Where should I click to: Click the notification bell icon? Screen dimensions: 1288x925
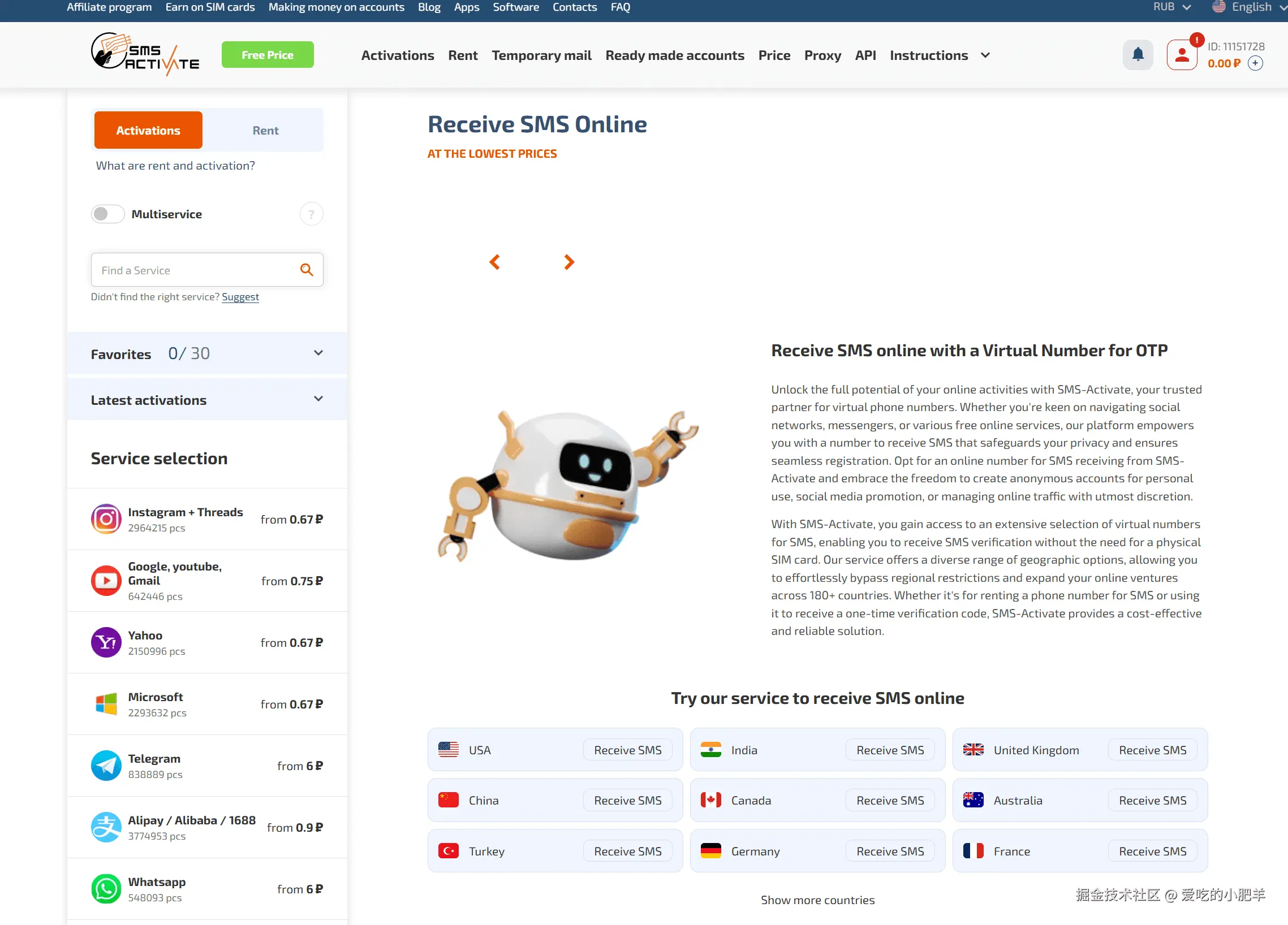(x=1138, y=54)
